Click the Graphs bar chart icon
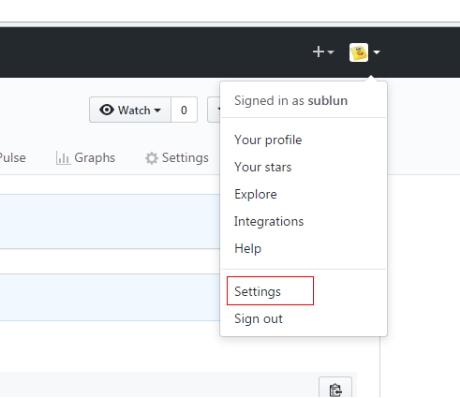Viewport: 460px width, 398px height. 63,158
